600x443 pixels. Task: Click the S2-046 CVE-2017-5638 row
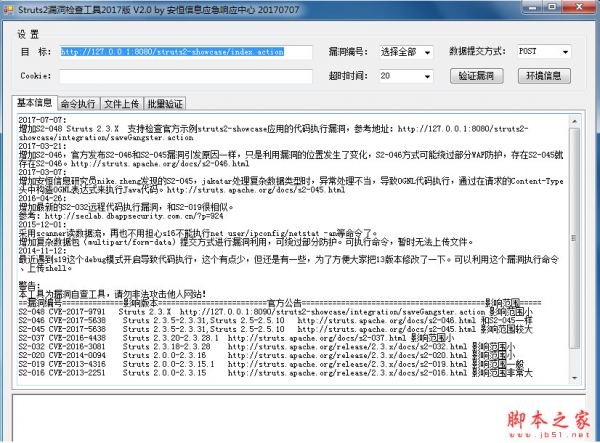[276, 321]
